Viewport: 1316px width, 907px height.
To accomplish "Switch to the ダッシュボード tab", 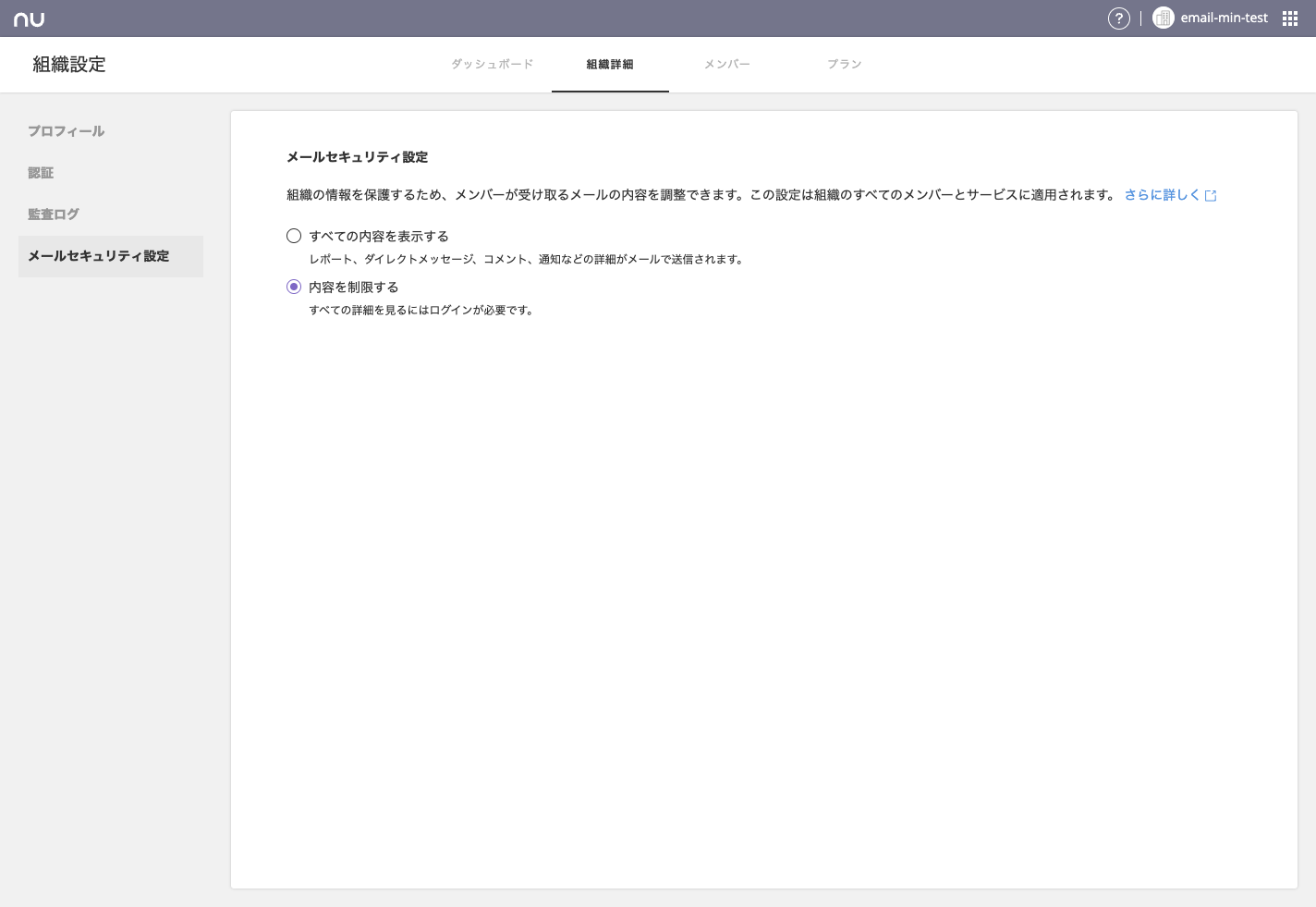I will (x=492, y=64).
